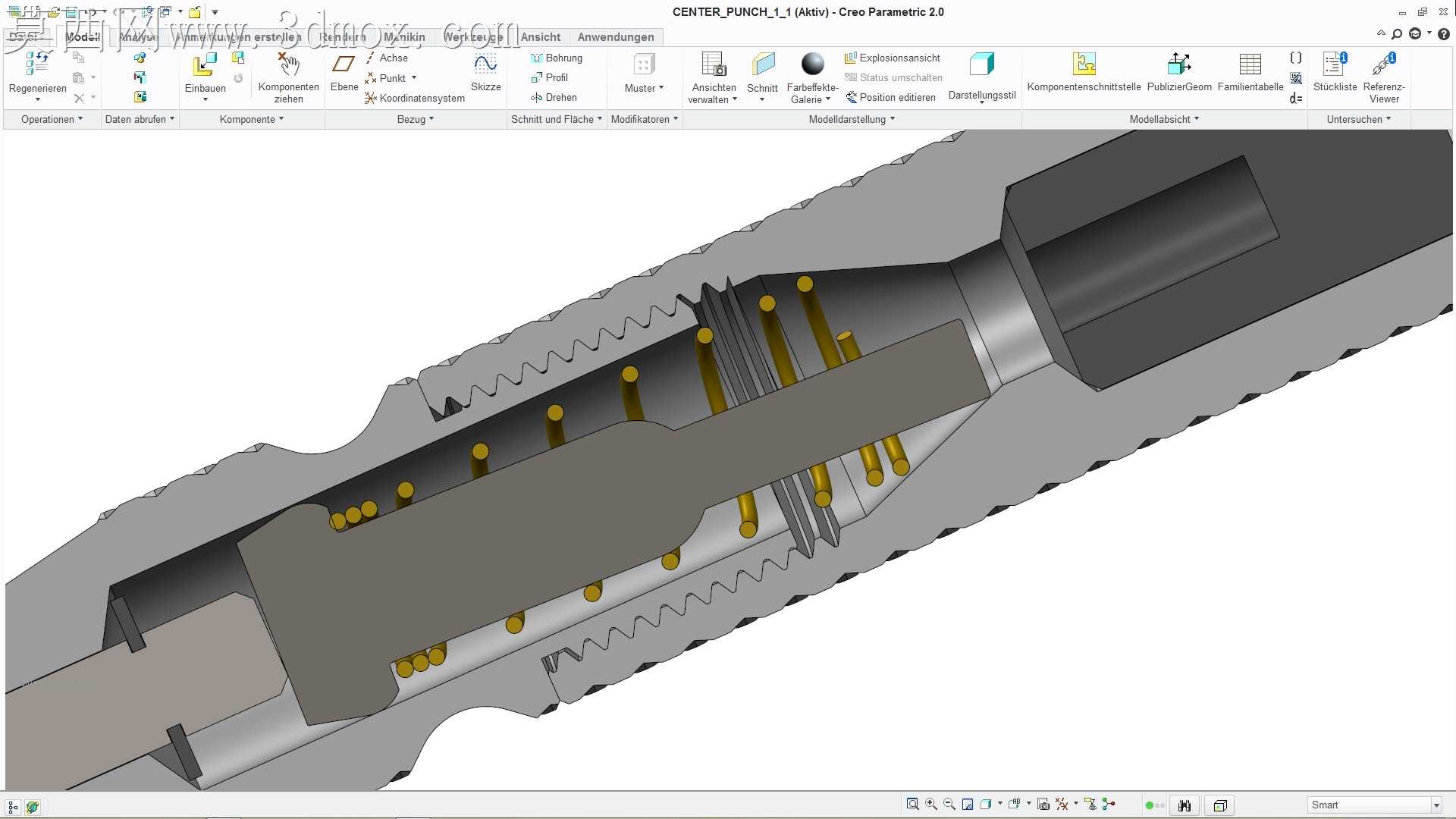This screenshot has height=819, width=1456.
Task: Click the zoom out magnifier icon
Action: pos(949,804)
